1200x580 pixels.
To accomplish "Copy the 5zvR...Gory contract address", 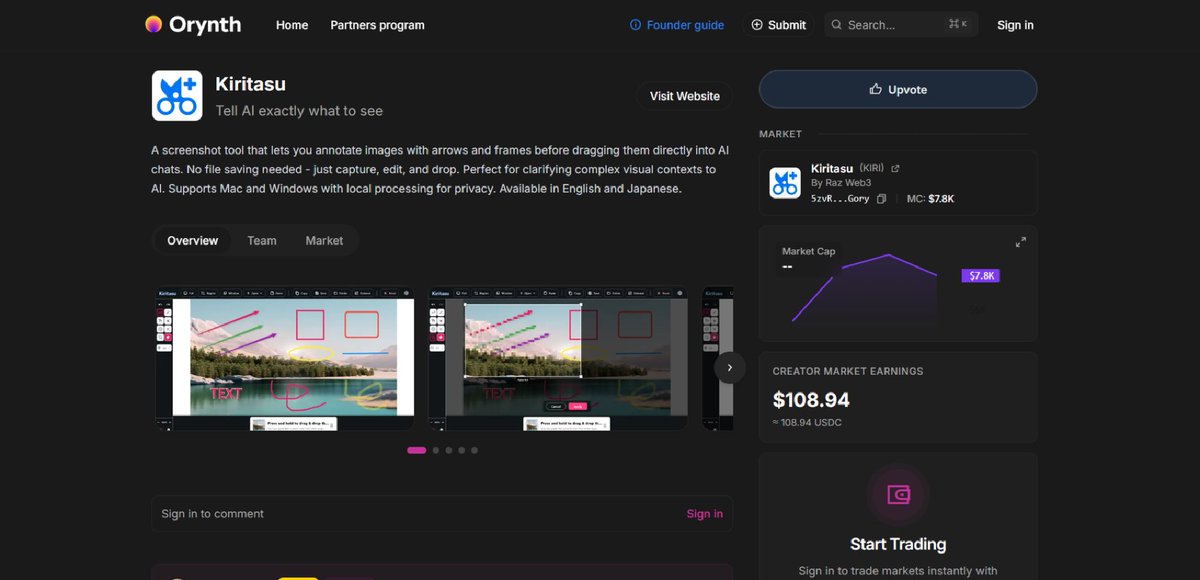I will point(881,199).
